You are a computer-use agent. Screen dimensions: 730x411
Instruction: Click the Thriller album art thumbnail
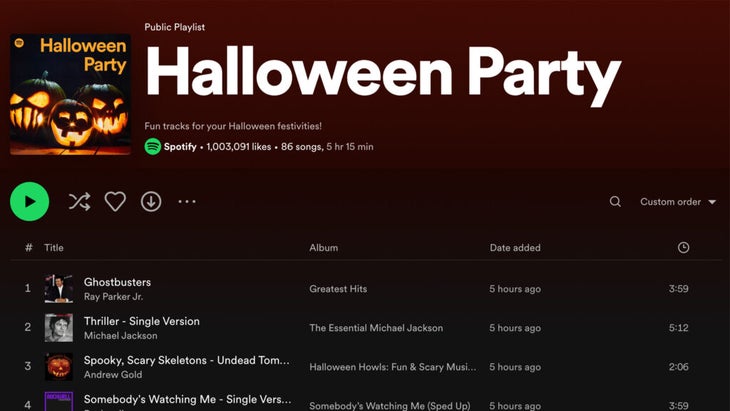(x=59, y=328)
